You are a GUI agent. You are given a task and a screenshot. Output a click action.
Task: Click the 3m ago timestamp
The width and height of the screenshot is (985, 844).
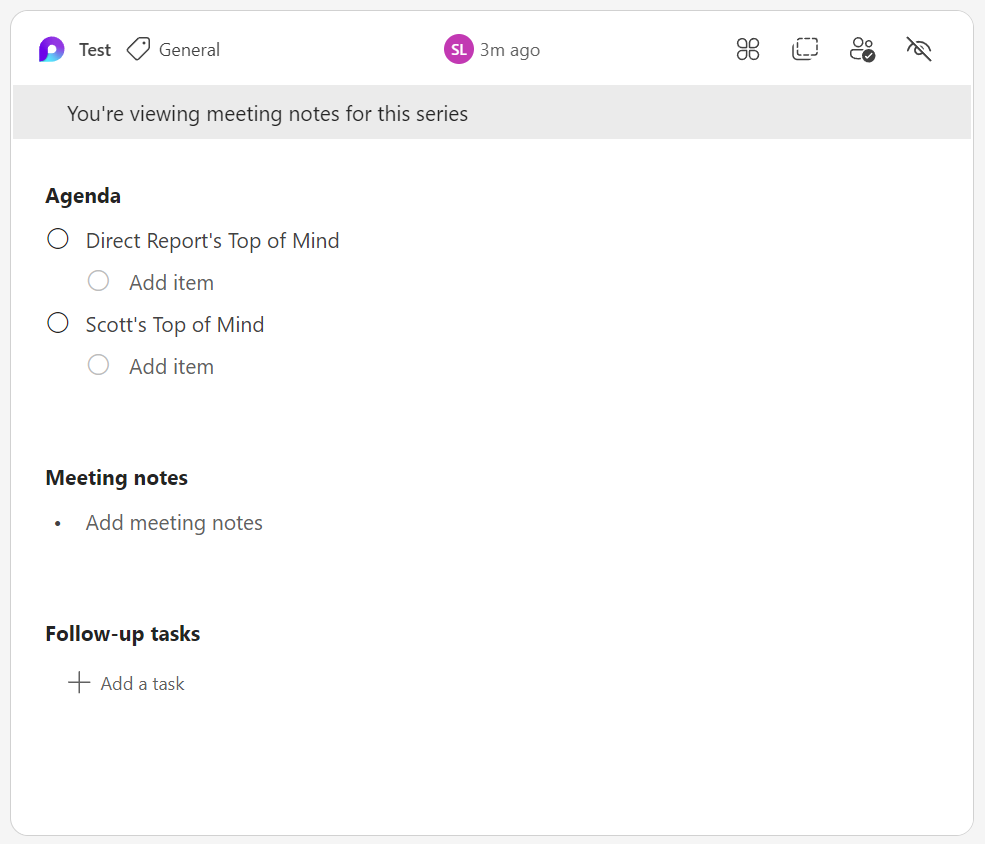click(508, 48)
